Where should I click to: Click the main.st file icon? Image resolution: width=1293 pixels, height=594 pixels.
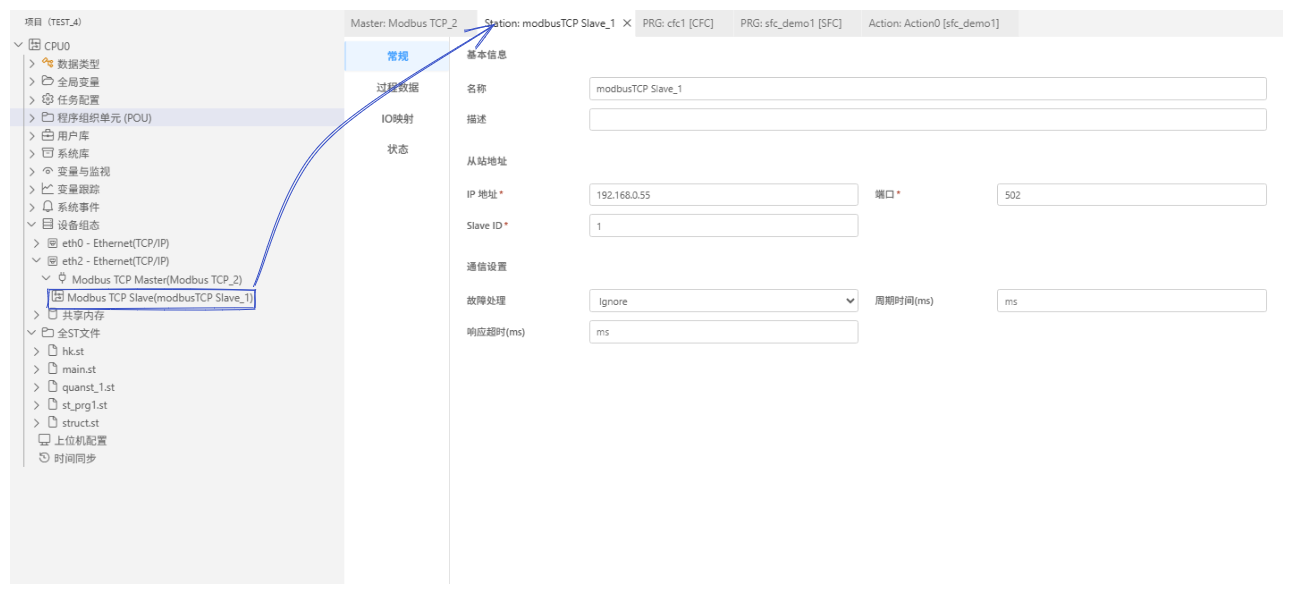(53, 369)
